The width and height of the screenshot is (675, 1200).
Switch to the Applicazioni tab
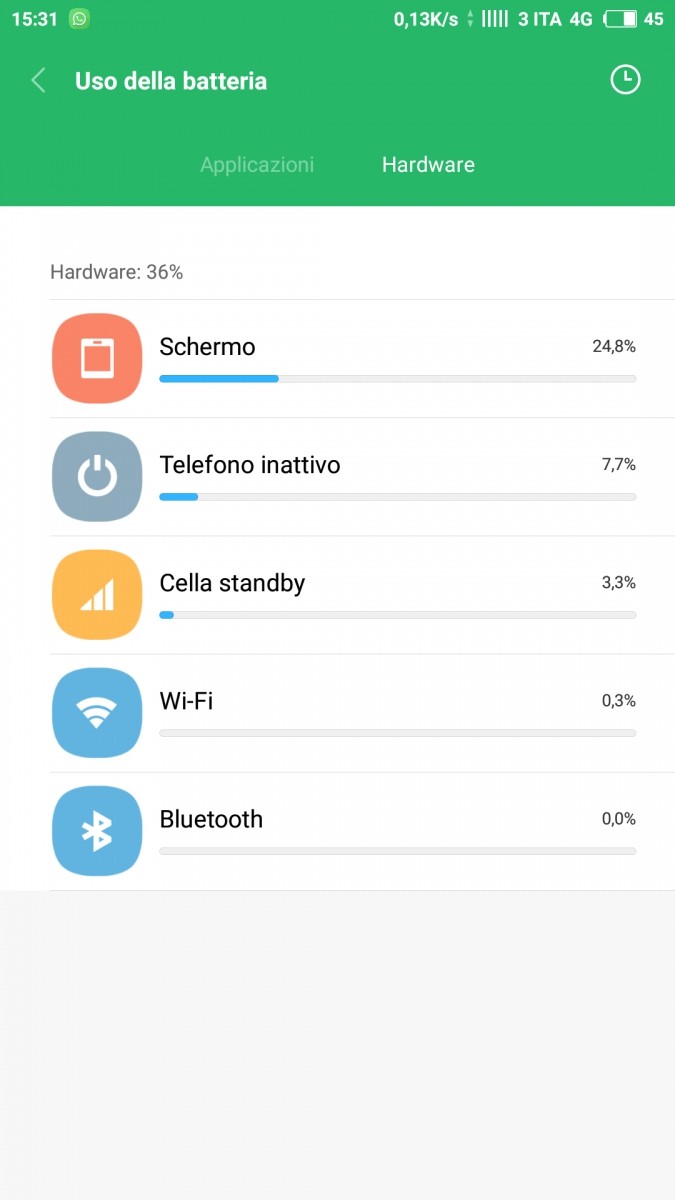(257, 165)
